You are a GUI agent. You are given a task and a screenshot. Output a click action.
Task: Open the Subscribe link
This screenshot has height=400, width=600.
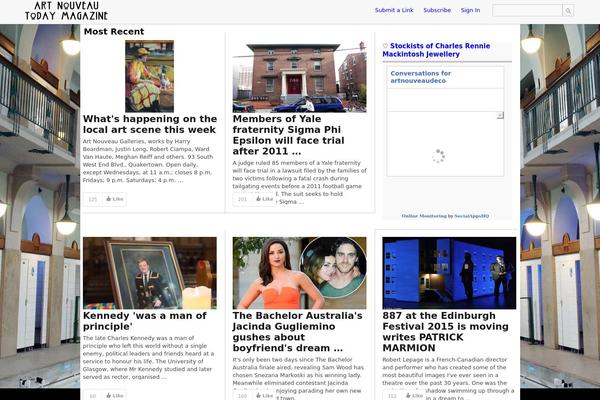(x=437, y=10)
